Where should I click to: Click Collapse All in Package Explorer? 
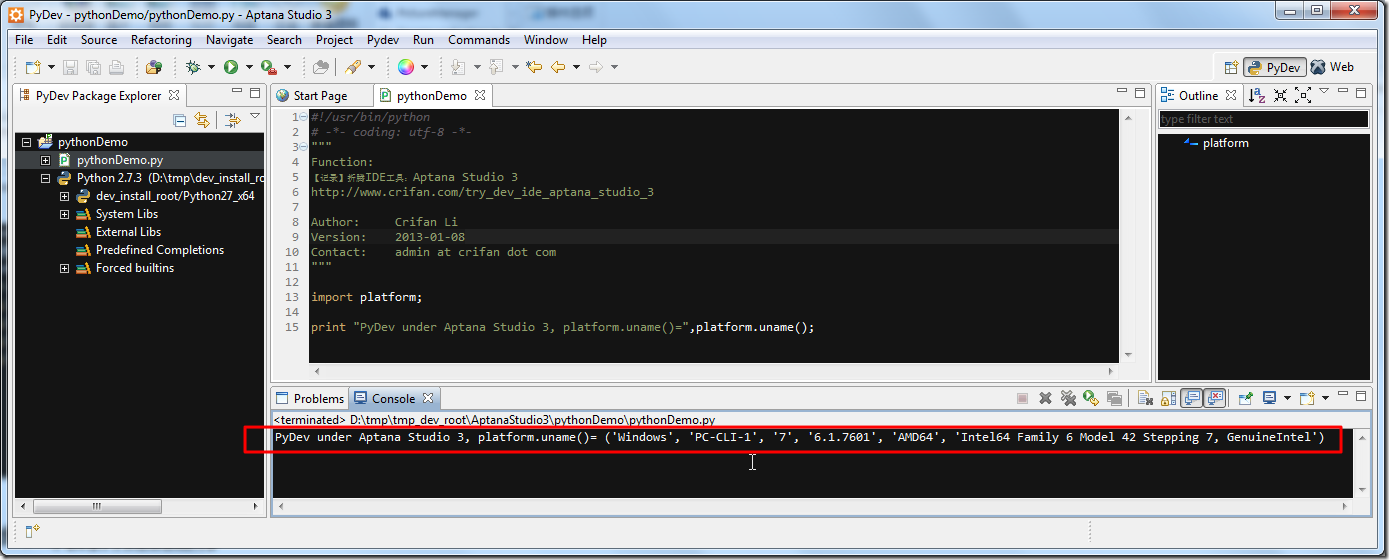click(x=180, y=120)
